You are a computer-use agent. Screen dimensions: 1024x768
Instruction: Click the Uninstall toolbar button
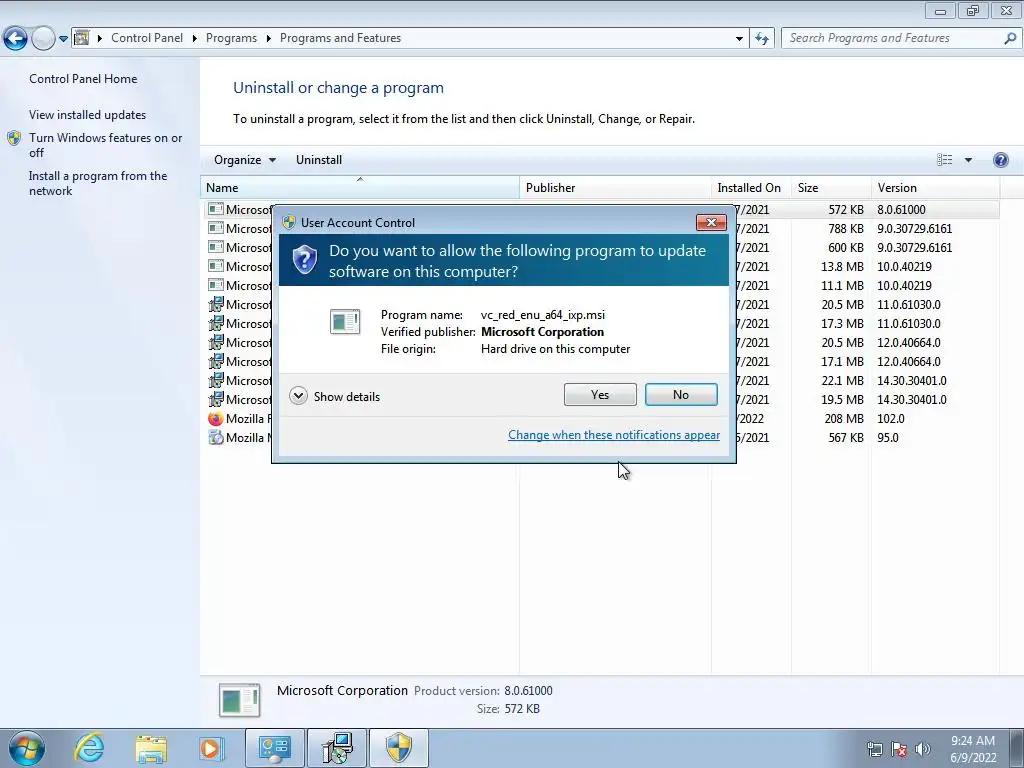pos(319,160)
